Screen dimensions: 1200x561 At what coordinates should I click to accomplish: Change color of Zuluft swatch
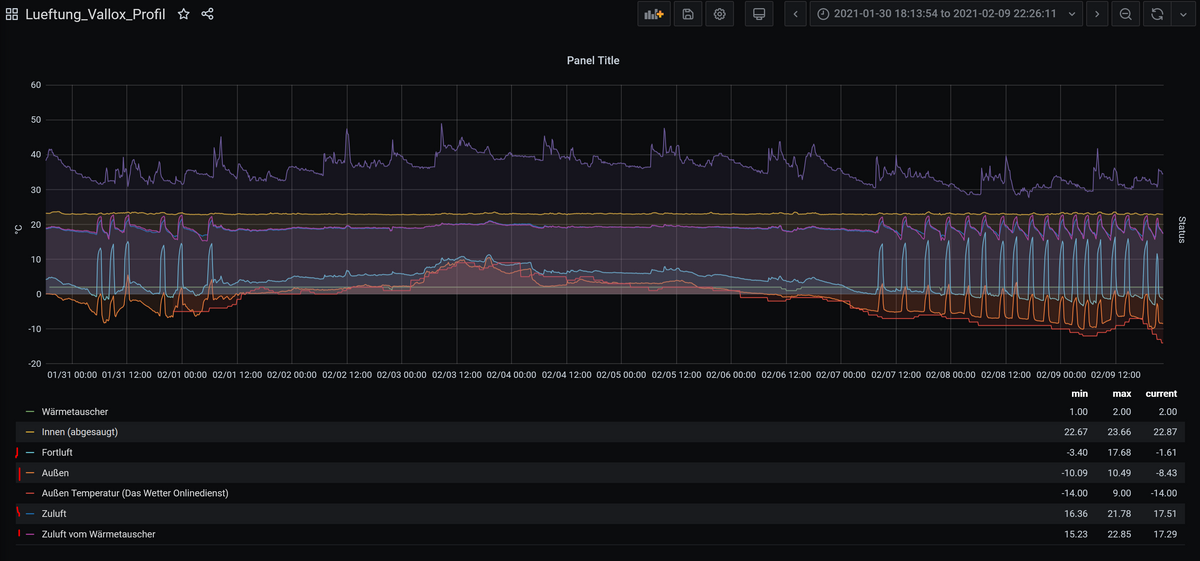coord(29,514)
